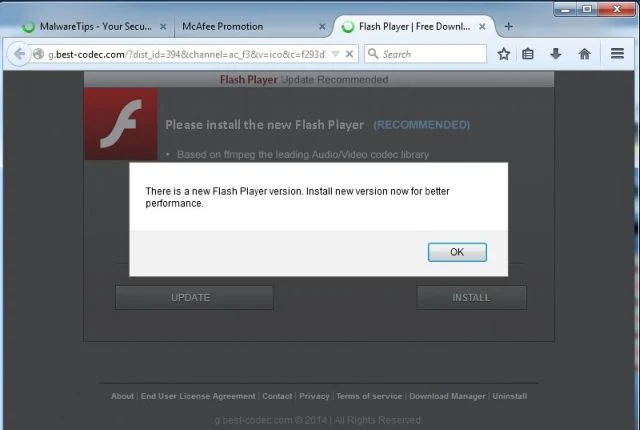Image resolution: width=640 pixels, height=430 pixels.
Task: Click the (RECOMMENDED) text
Action: [x=422, y=124]
